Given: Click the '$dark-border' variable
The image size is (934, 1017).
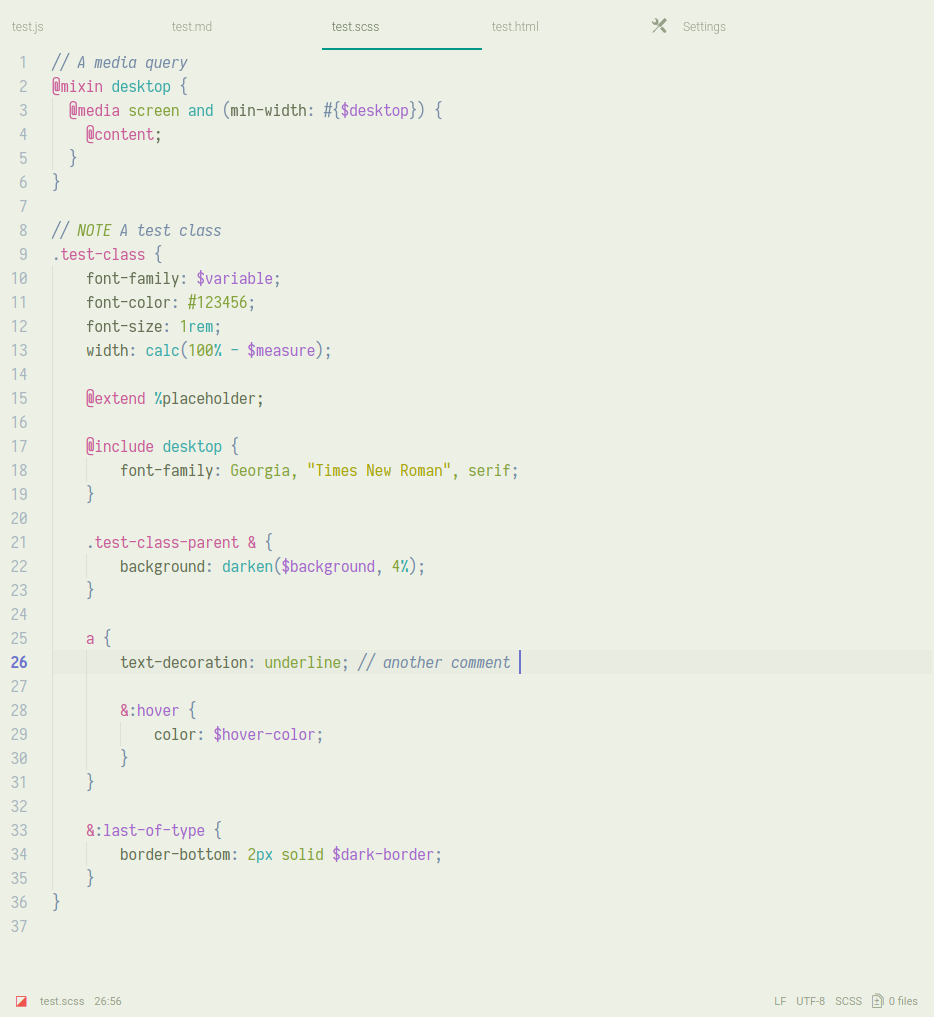Looking at the screenshot, I should (383, 854).
